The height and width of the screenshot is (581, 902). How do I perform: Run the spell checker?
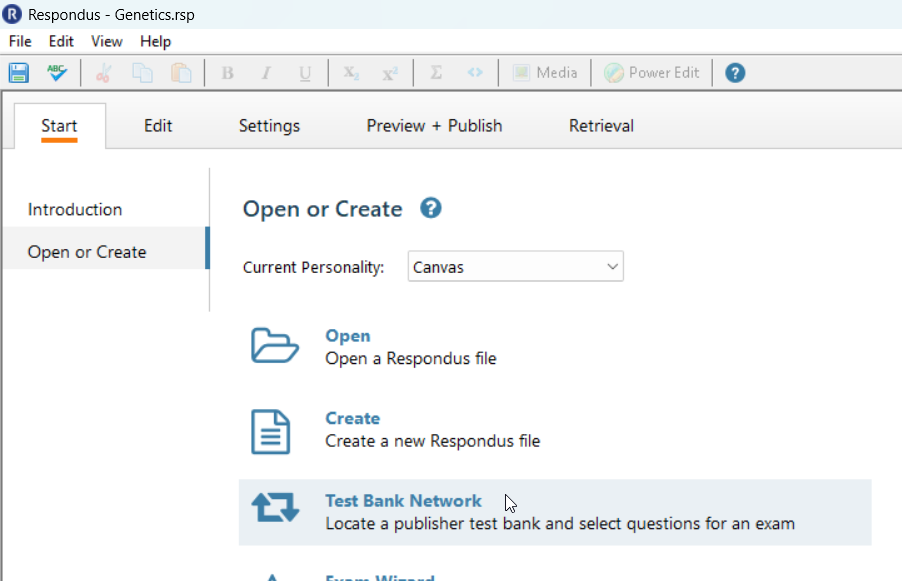(x=57, y=72)
